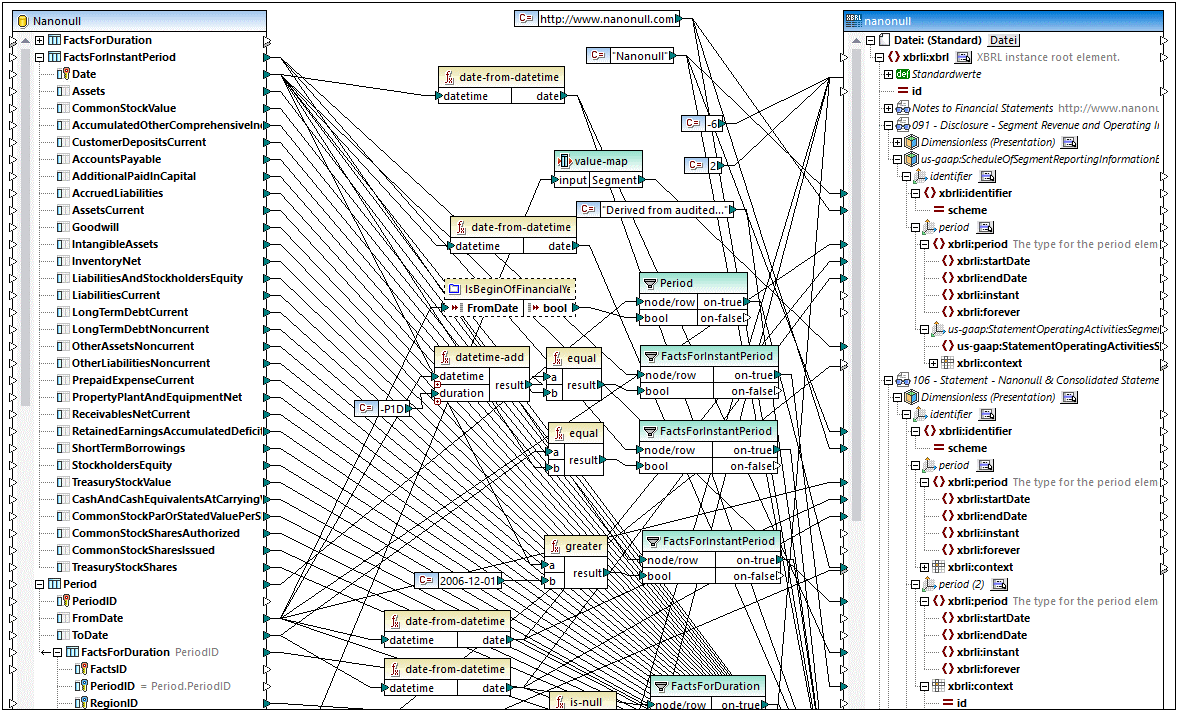Expand the FactsForDuration table at top
The width and height of the screenshot is (1178, 712).
pos(40,40)
